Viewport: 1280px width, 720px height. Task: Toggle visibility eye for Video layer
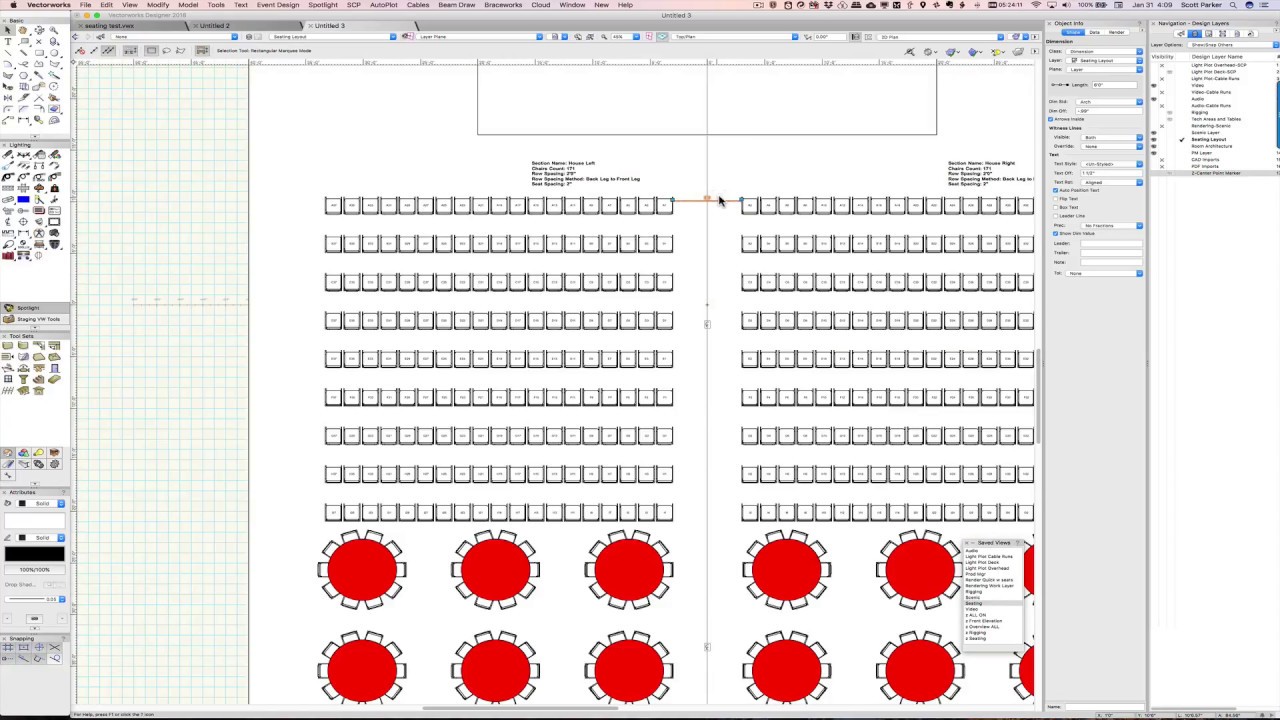(1154, 85)
